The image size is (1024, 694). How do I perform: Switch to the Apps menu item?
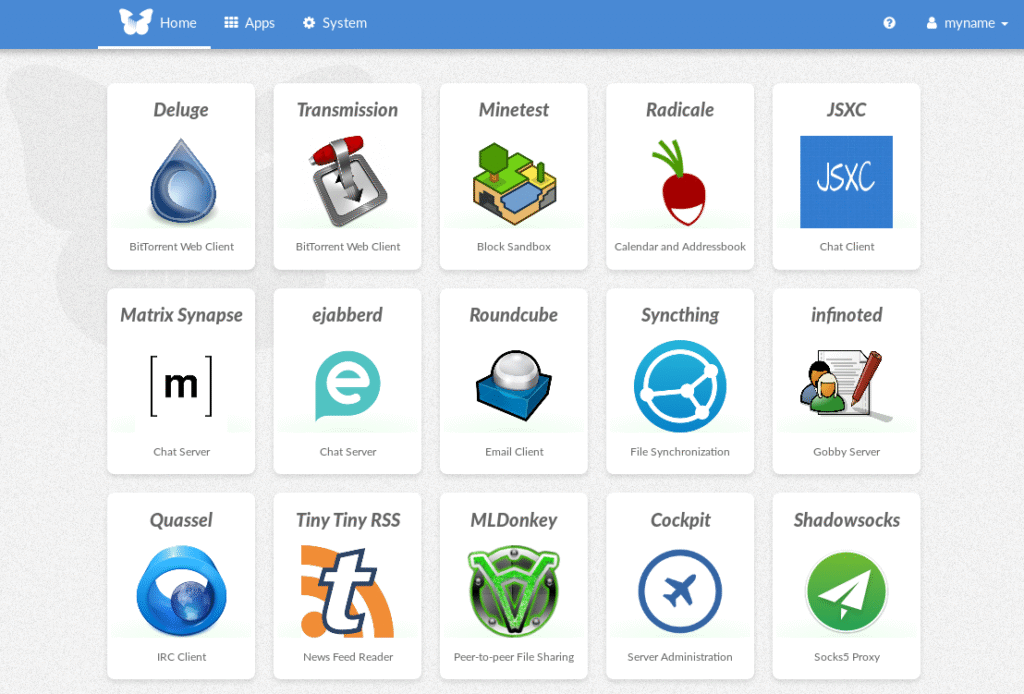pyautogui.click(x=249, y=23)
